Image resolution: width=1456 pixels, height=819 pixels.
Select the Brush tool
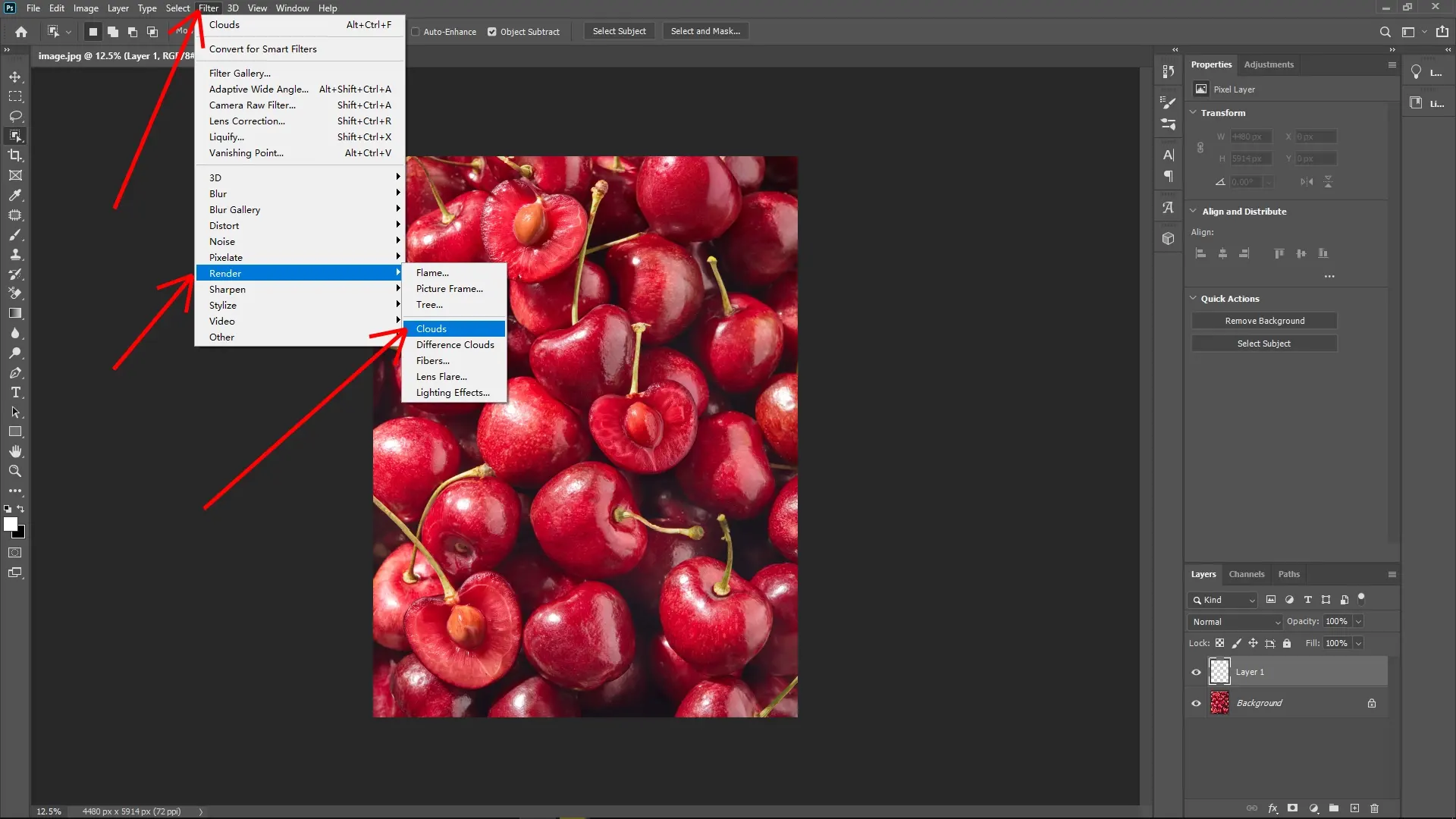click(15, 235)
